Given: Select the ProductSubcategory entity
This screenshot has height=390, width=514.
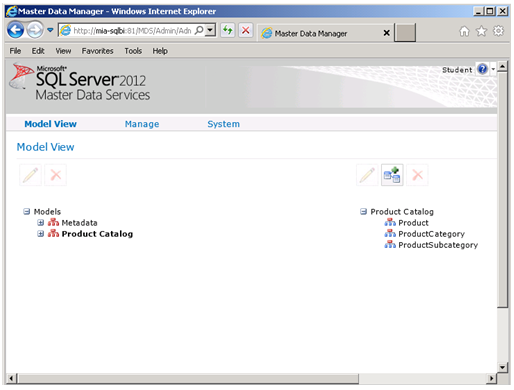Looking at the screenshot, I should click(x=438, y=245).
